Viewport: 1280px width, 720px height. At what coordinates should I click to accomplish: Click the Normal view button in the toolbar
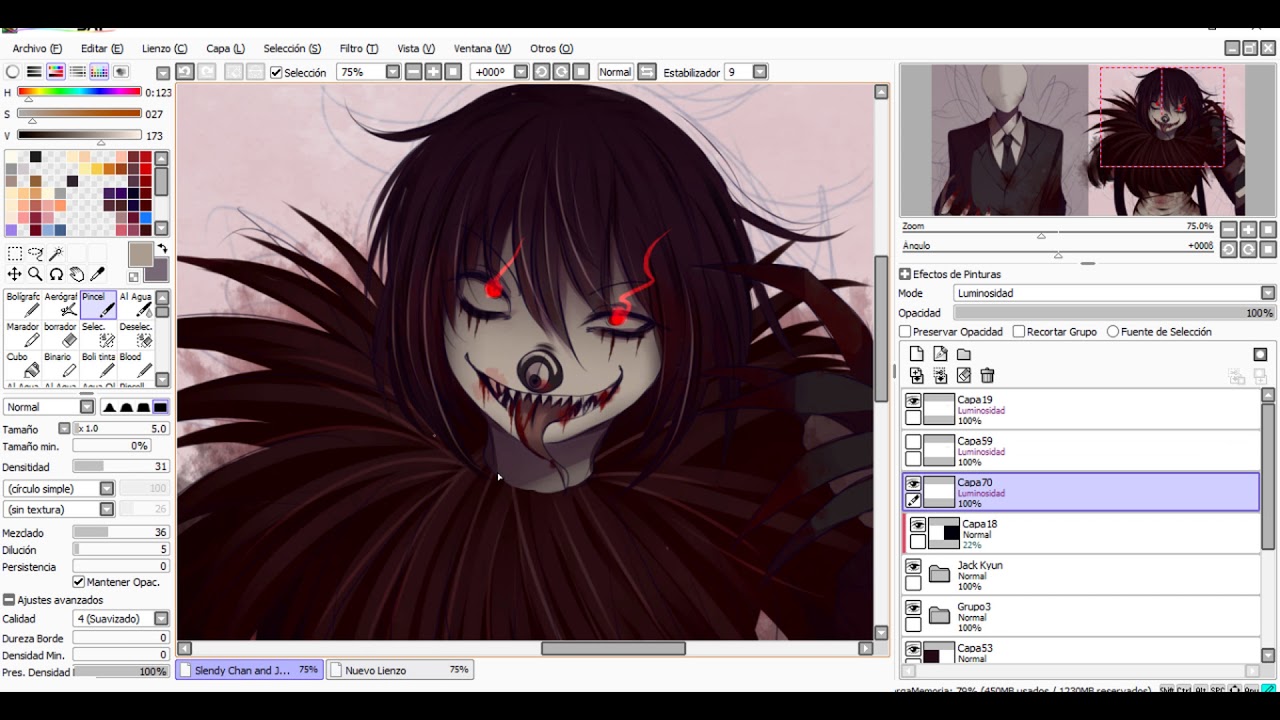615,72
